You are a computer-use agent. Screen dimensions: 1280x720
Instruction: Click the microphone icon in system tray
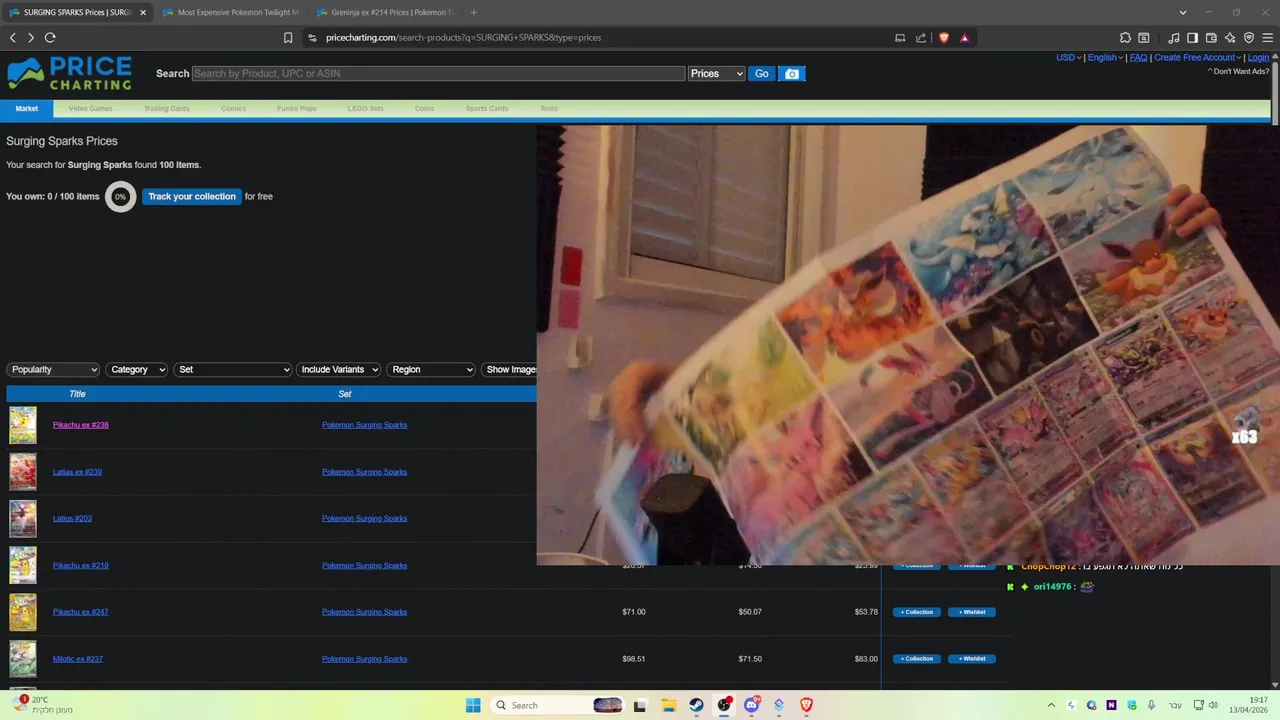point(1151,705)
